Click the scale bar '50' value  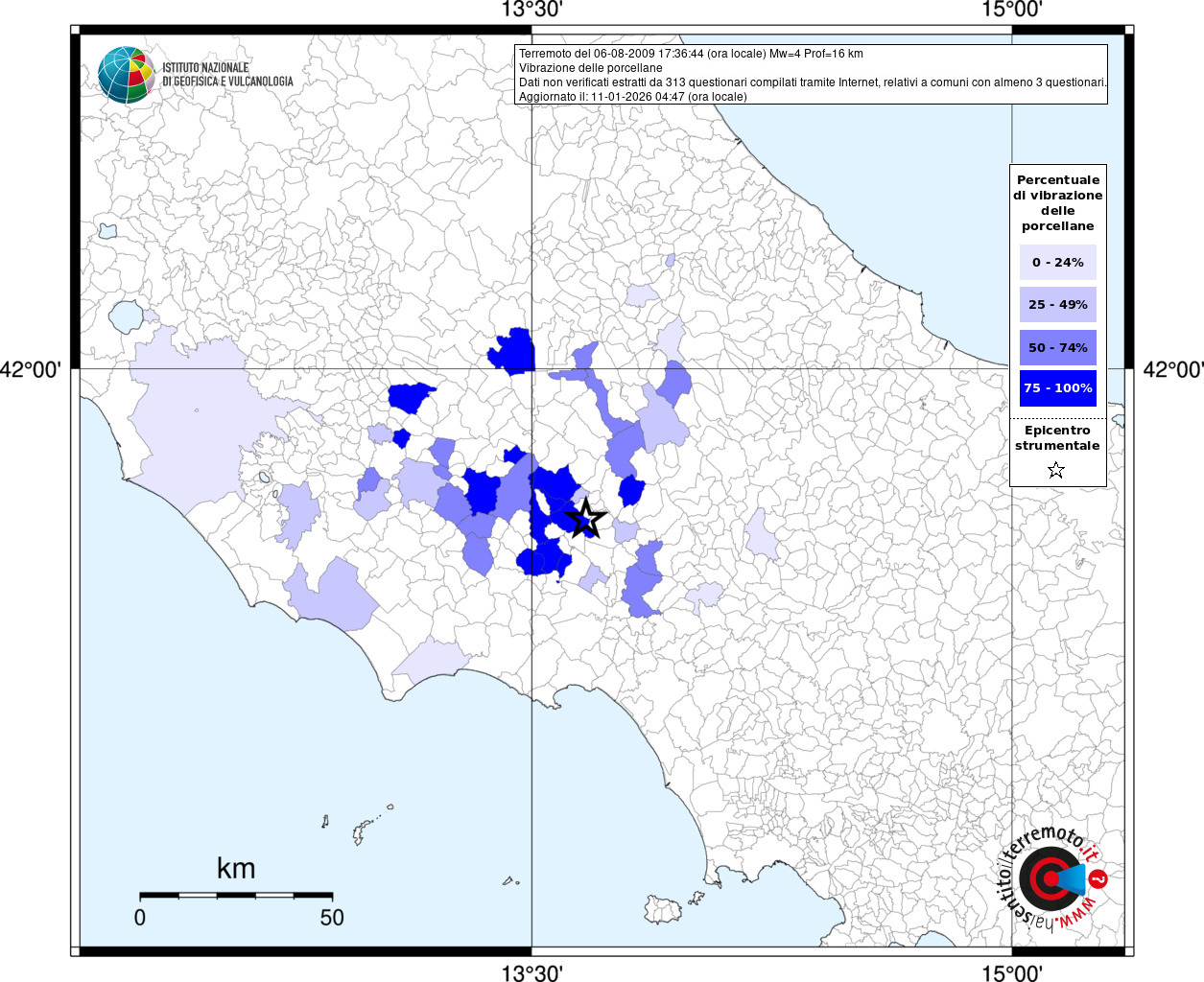pyautogui.click(x=332, y=918)
